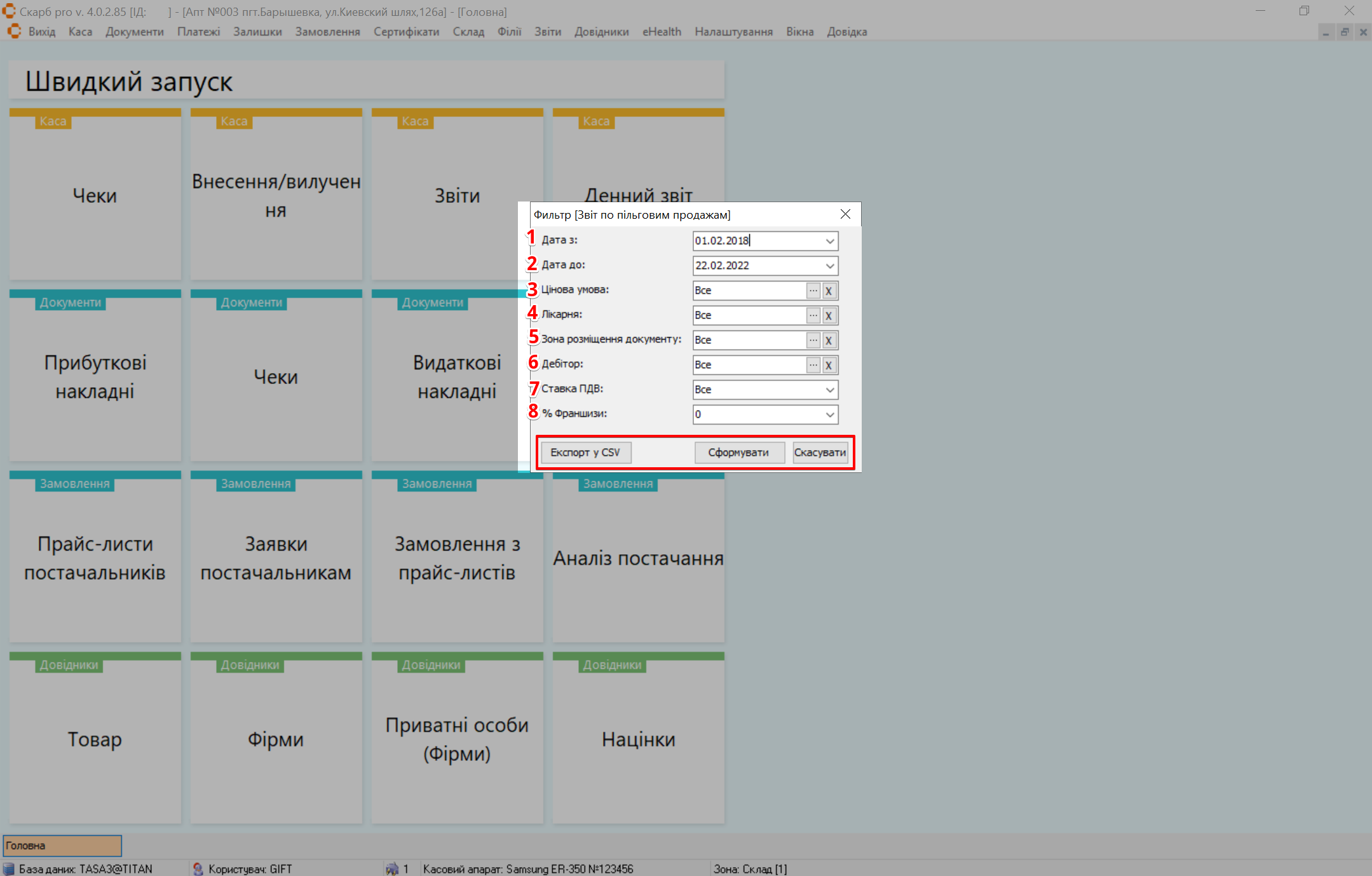
Task: Open the Ставка ПДВ dropdown
Action: [829, 390]
